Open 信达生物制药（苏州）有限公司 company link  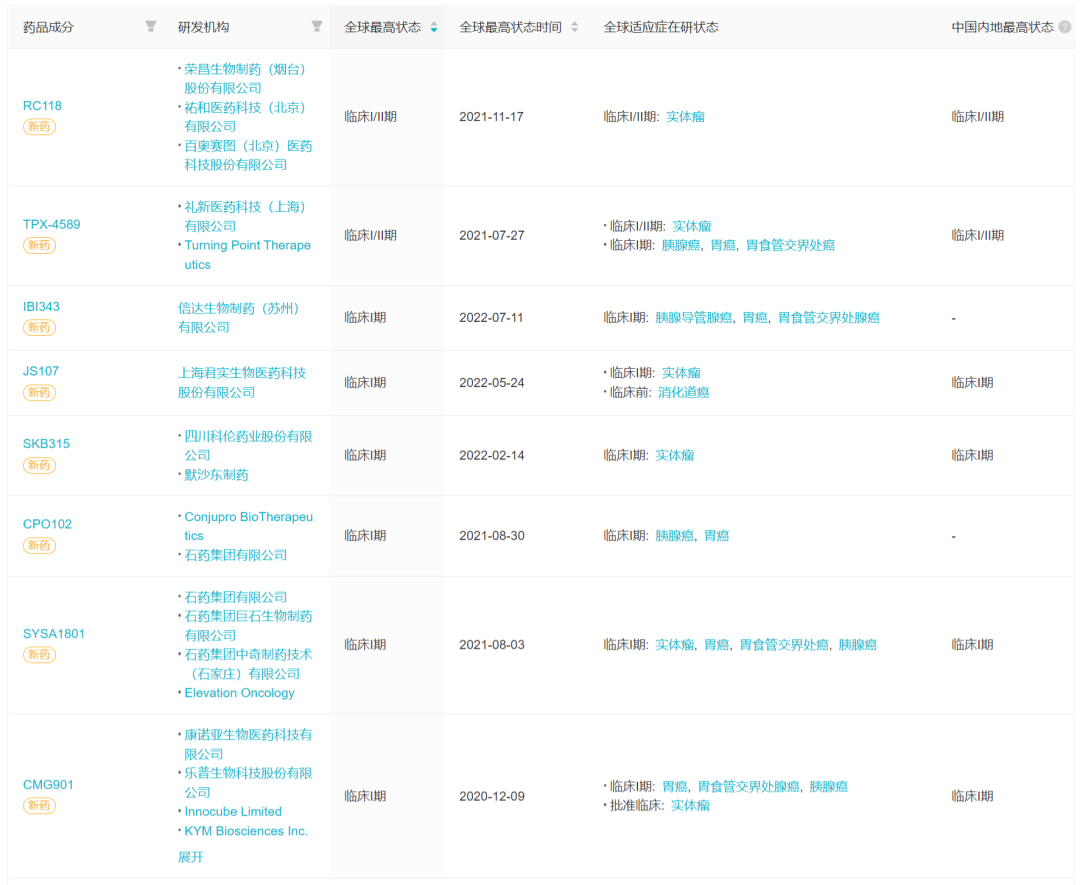click(x=239, y=318)
